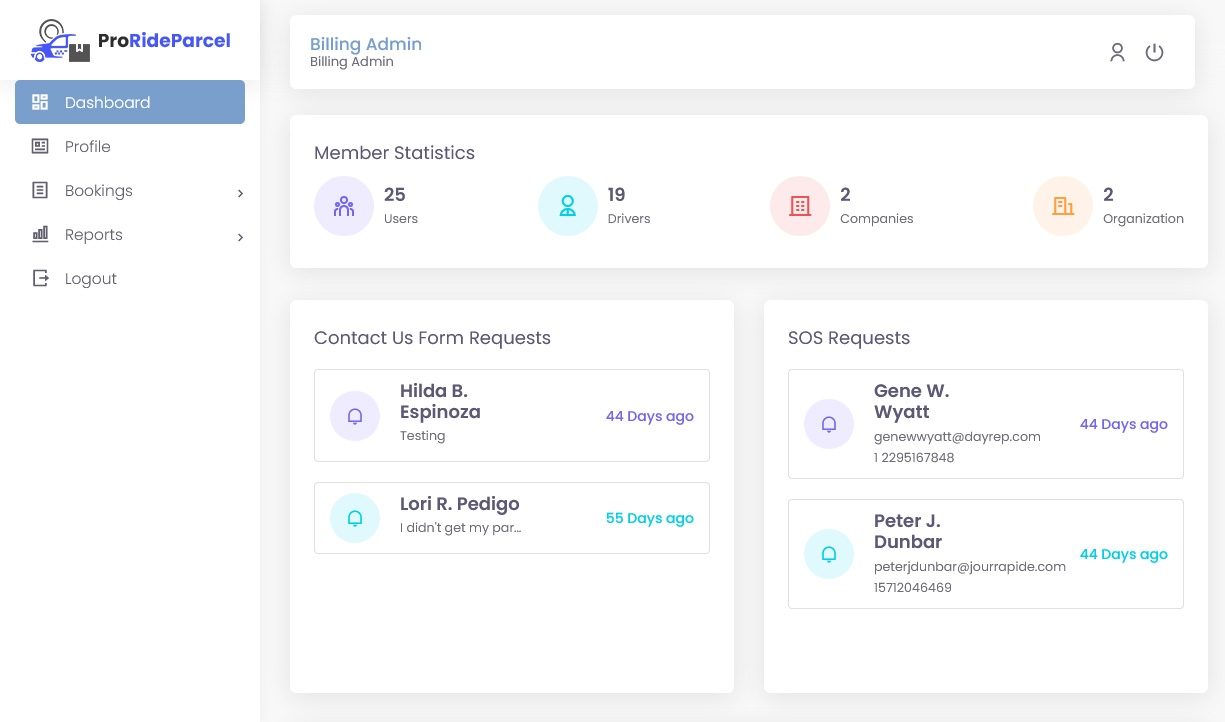The height and width of the screenshot is (722, 1225).
Task: Expand the Bookings menu chevron
Action: tap(240, 193)
